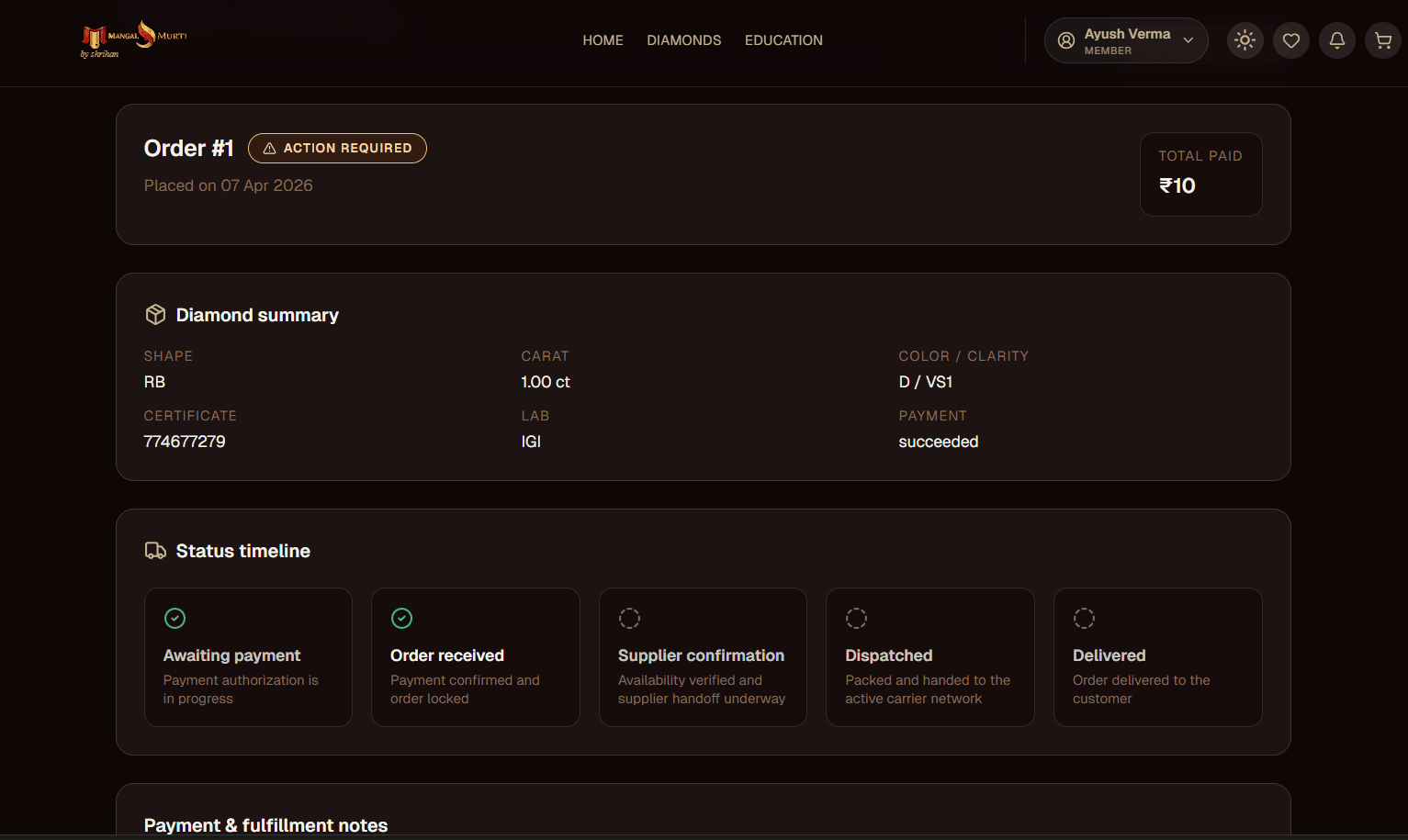
Task: Click the pending circle on Supplier confirmation
Action: click(x=629, y=618)
